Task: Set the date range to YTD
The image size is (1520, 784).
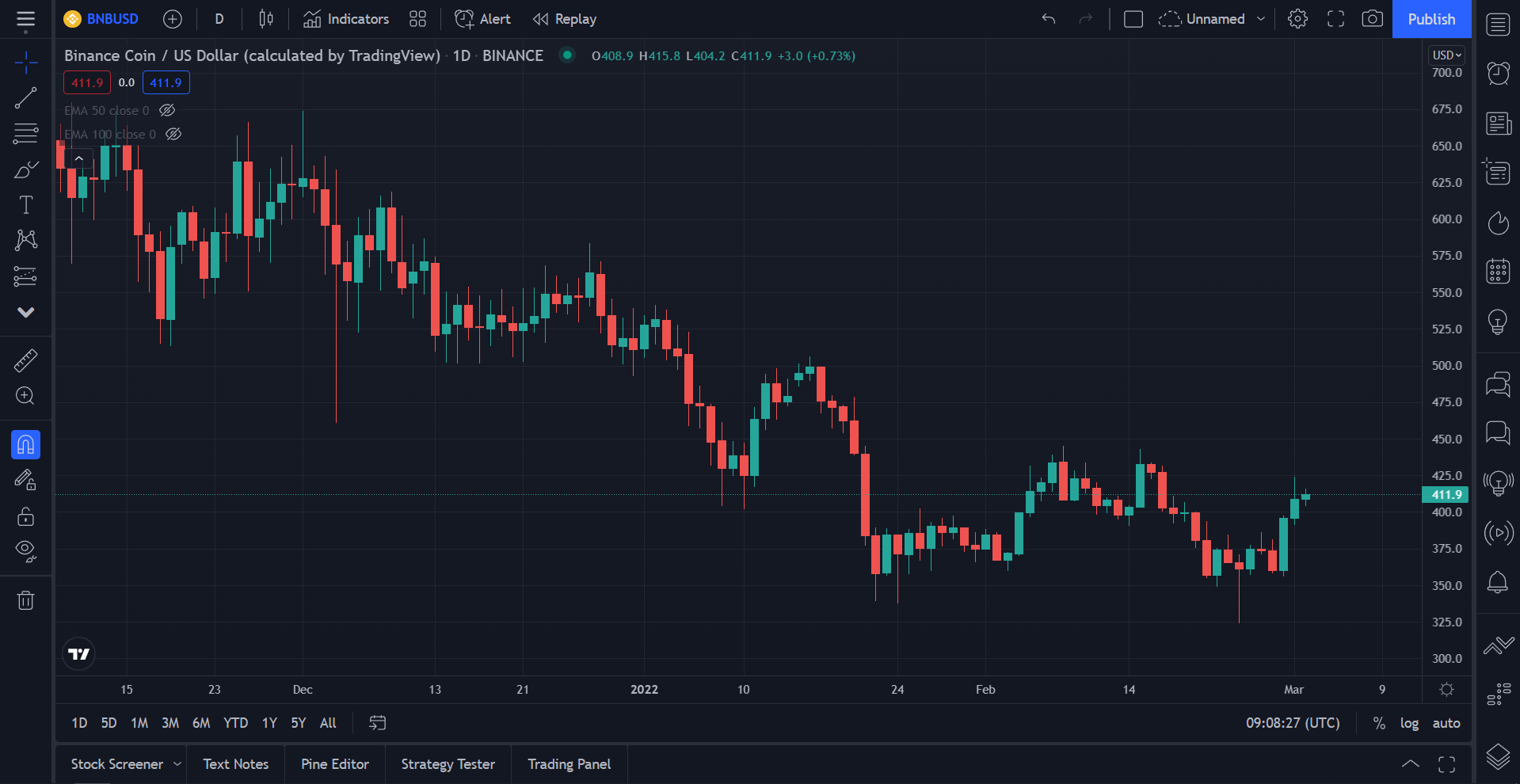Action: [x=235, y=723]
